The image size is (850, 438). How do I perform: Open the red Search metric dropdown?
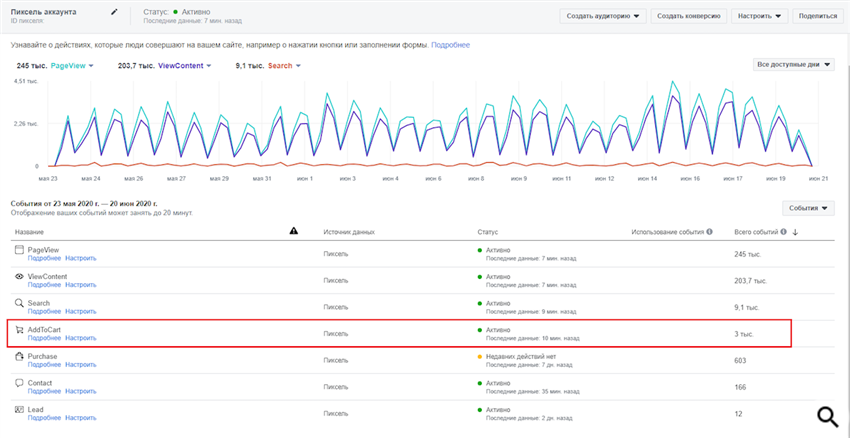(x=284, y=65)
